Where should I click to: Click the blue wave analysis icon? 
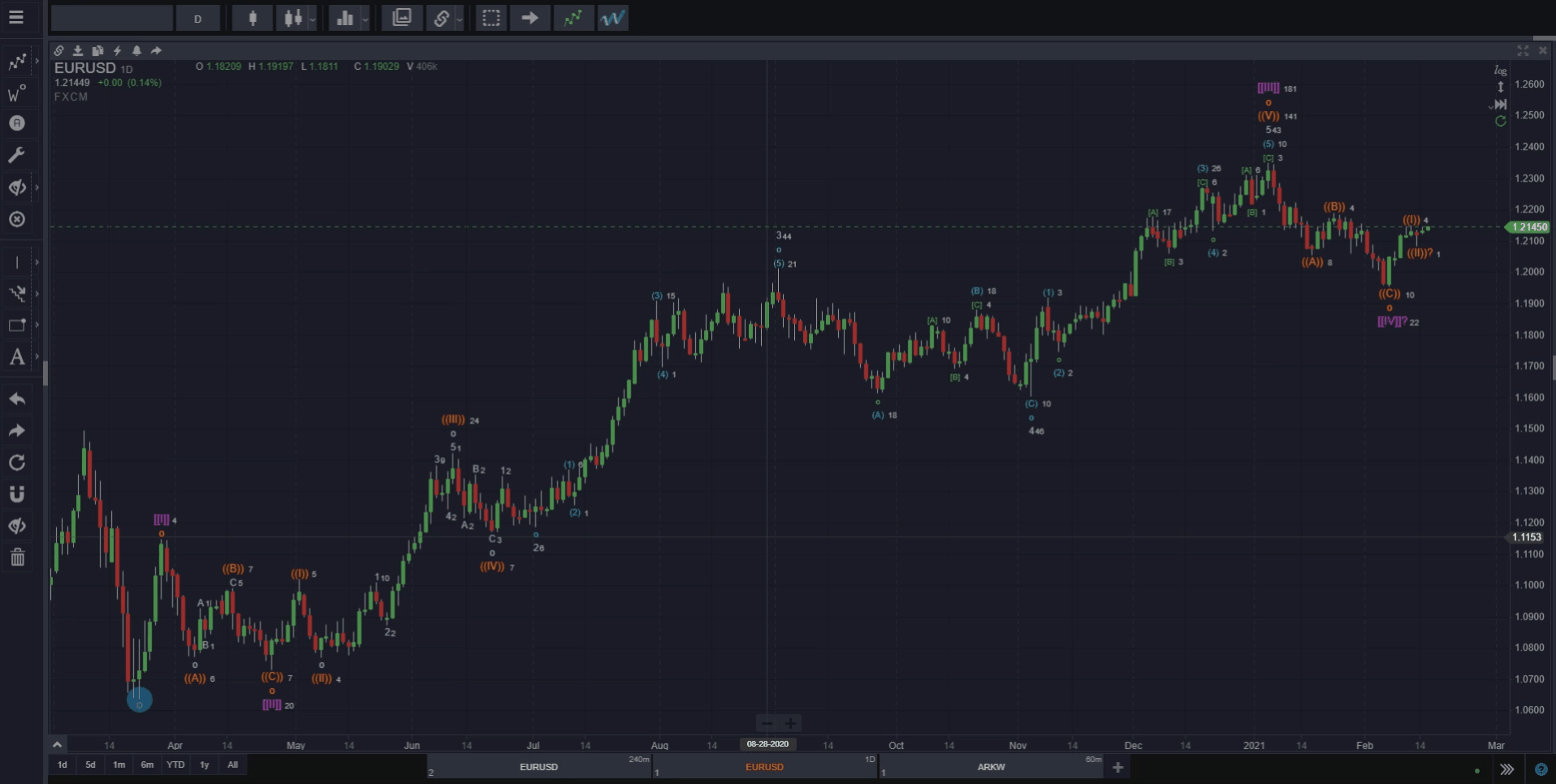point(612,18)
